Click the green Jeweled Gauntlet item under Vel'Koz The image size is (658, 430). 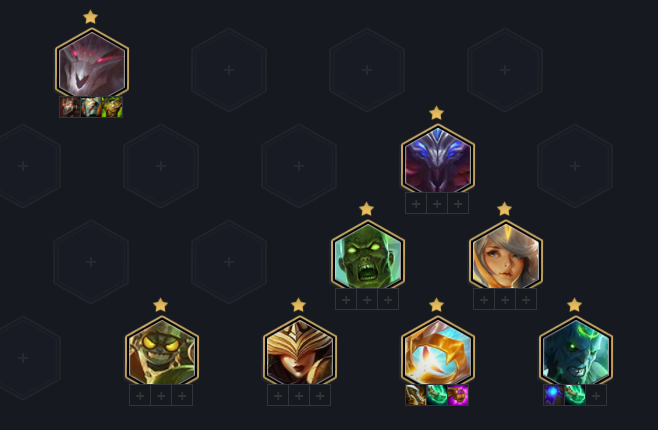click(x=437, y=395)
